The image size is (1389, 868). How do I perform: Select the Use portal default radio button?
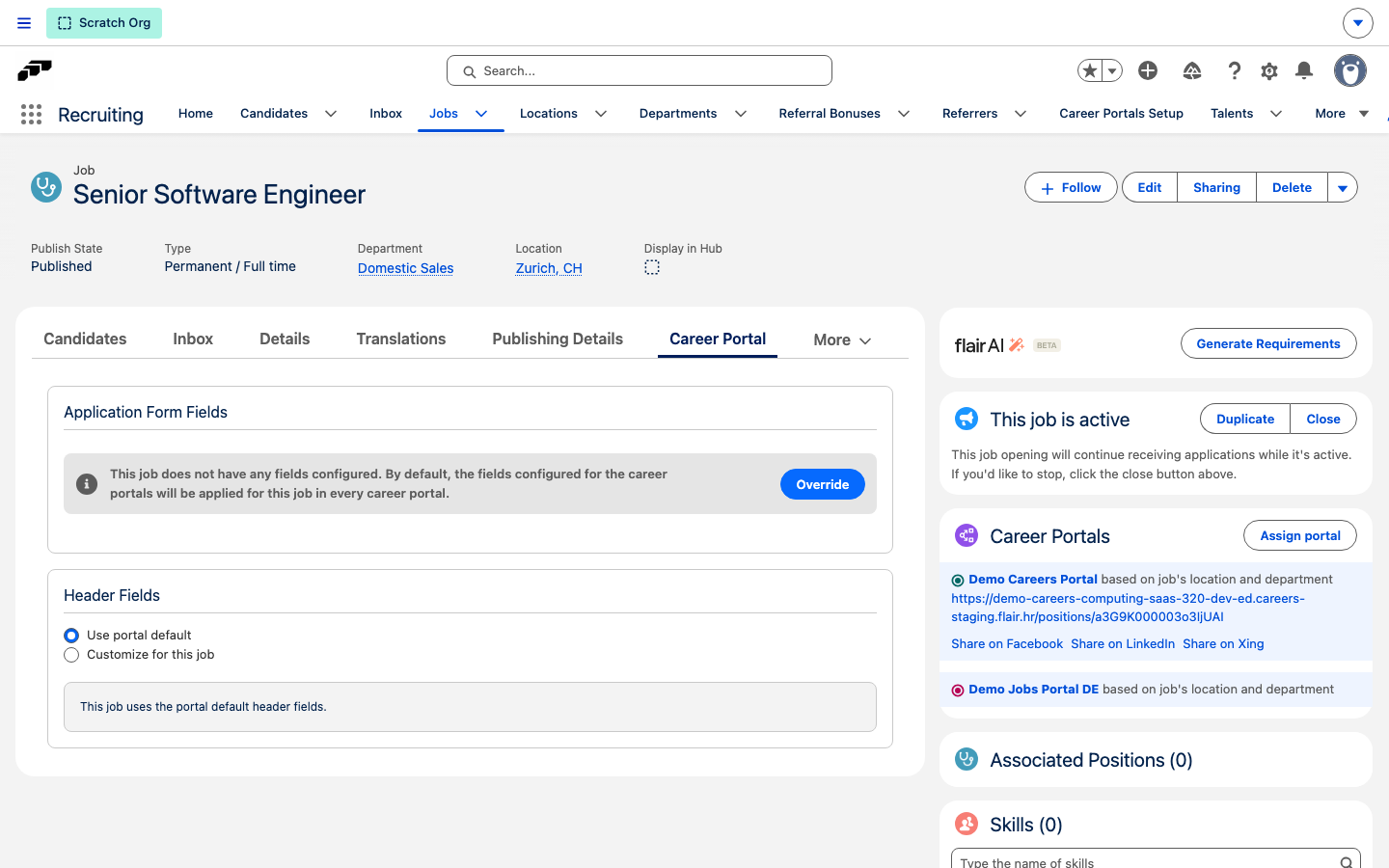71,636
